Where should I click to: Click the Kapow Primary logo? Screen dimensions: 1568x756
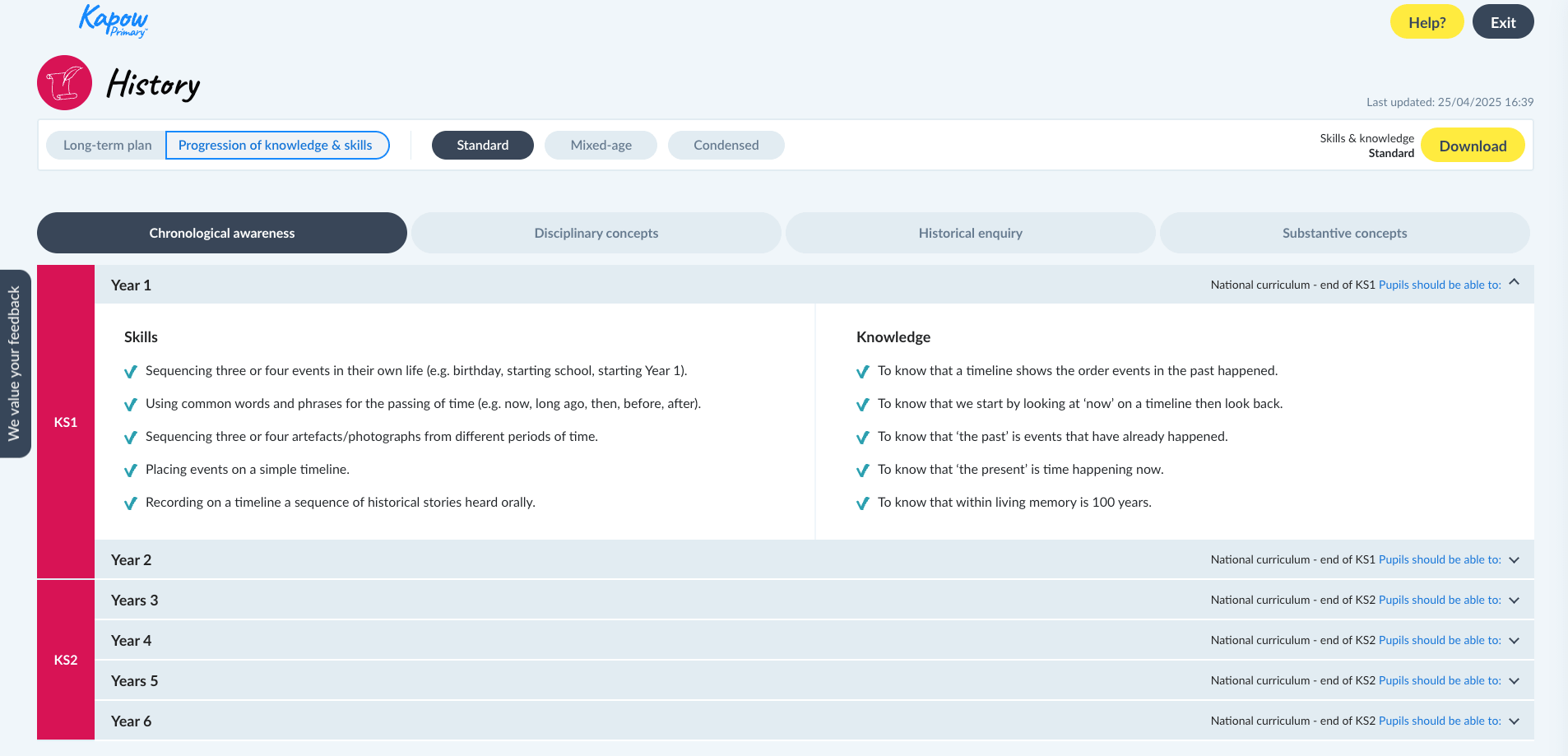point(114,21)
